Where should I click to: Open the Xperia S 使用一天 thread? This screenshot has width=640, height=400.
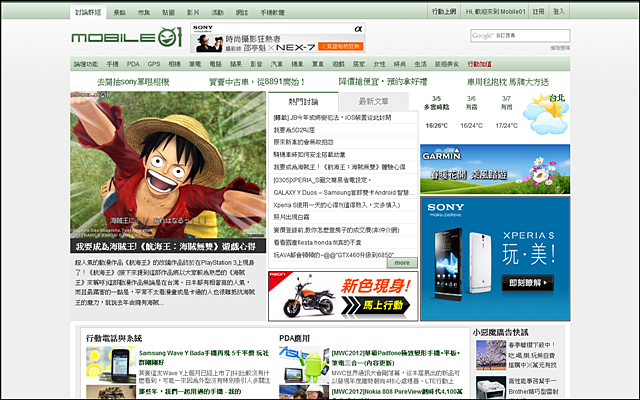(x=336, y=205)
